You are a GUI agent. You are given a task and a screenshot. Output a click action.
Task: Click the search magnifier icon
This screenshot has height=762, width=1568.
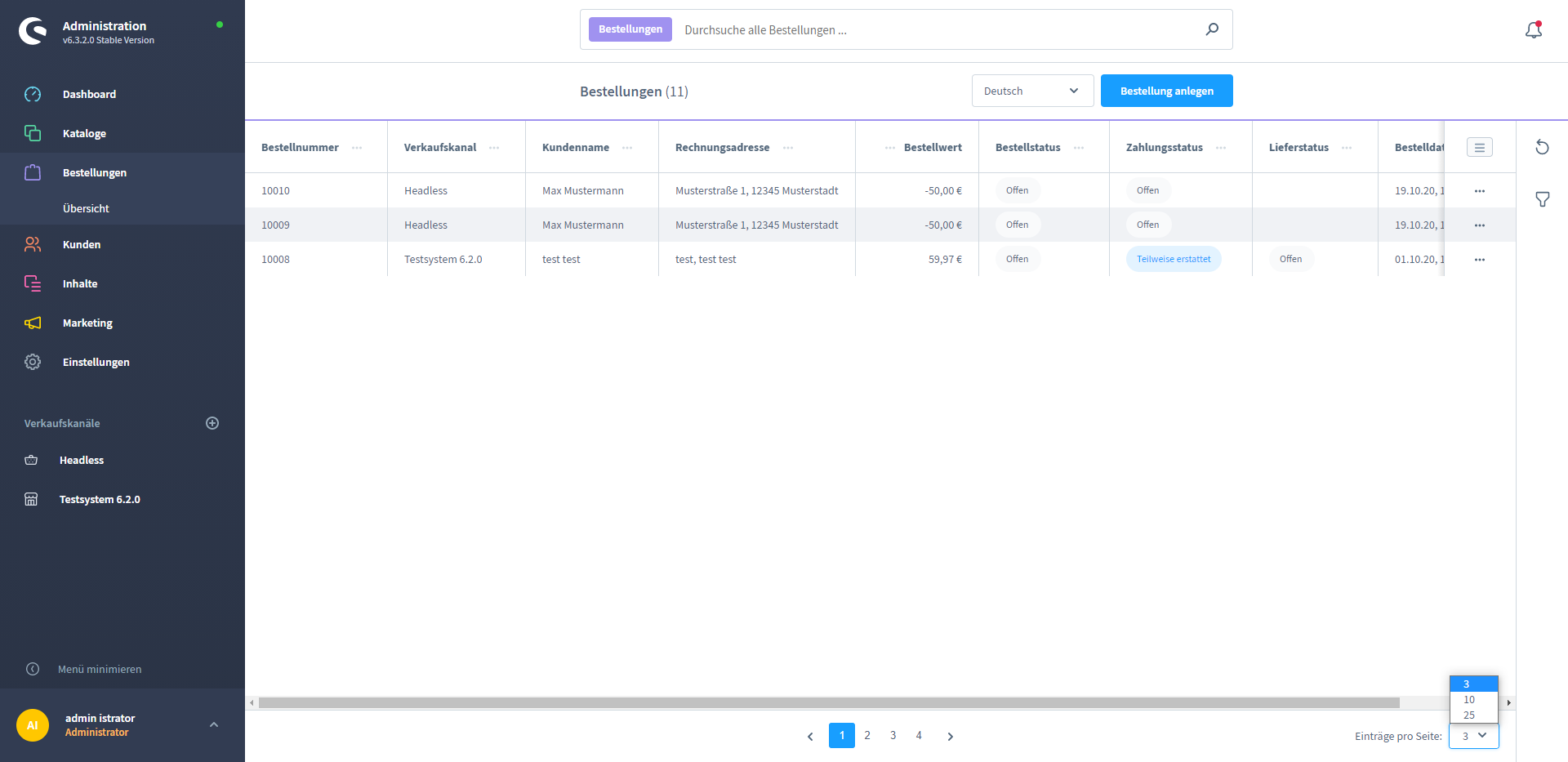(1212, 29)
